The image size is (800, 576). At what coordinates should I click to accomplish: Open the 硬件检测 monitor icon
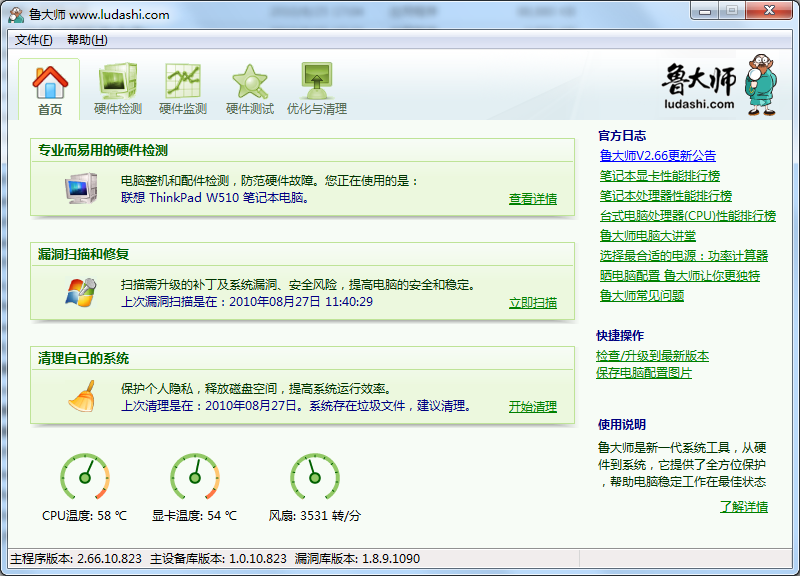tap(118, 81)
